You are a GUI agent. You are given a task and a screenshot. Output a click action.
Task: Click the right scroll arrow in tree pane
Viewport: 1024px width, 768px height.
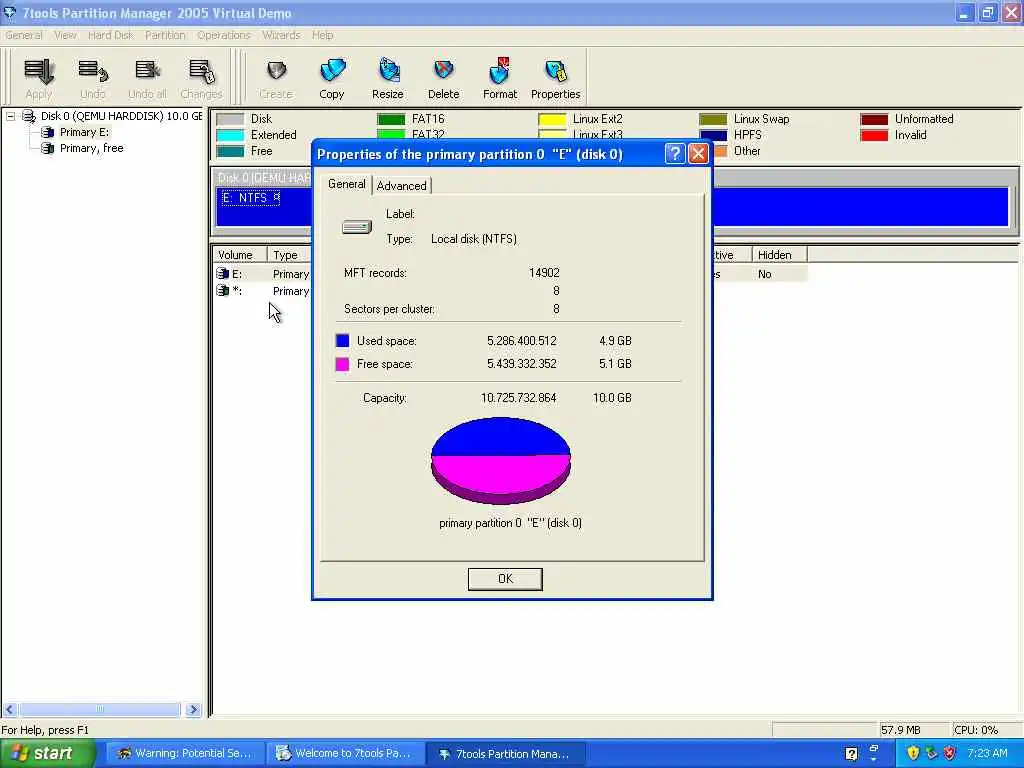pyautogui.click(x=193, y=709)
